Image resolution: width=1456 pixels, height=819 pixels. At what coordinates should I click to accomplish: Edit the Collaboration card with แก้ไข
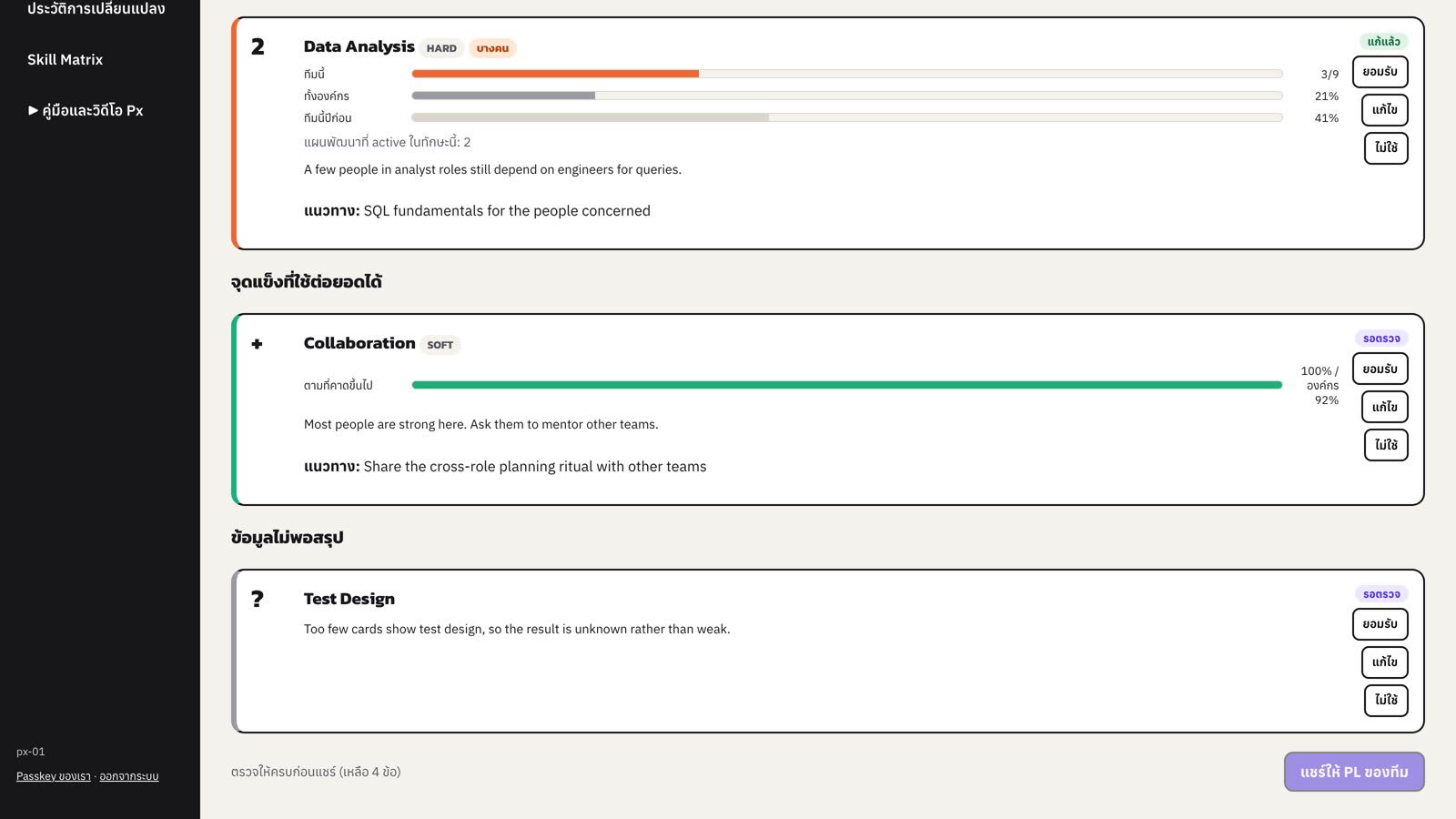tap(1384, 407)
